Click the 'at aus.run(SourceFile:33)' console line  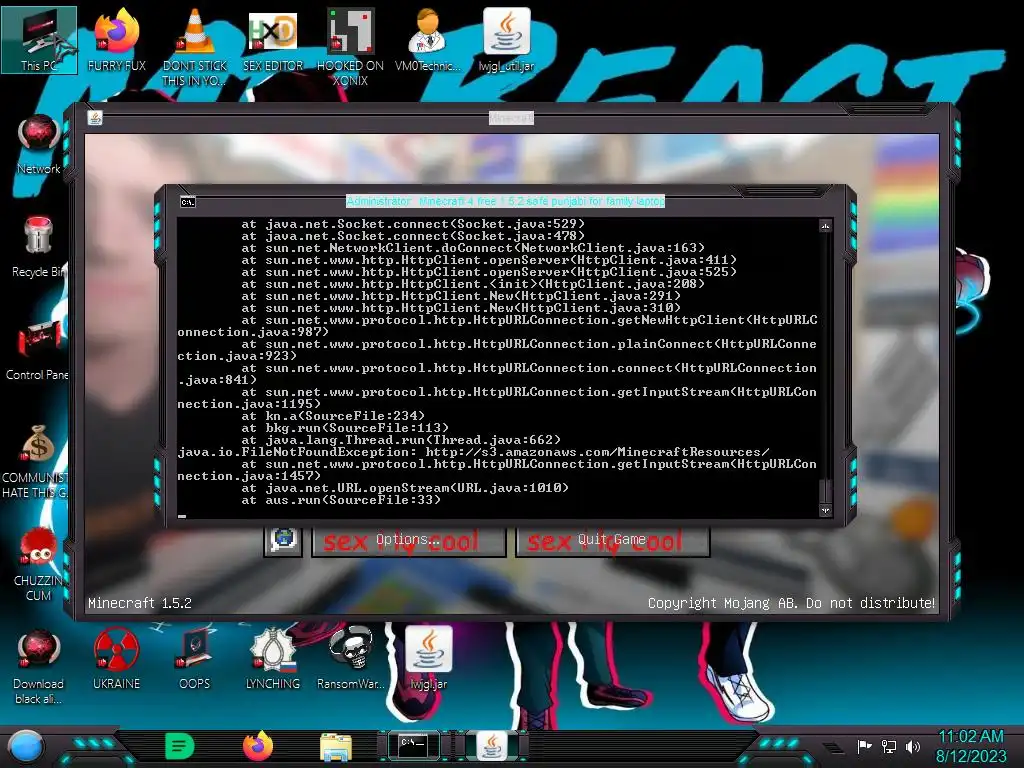(341, 500)
